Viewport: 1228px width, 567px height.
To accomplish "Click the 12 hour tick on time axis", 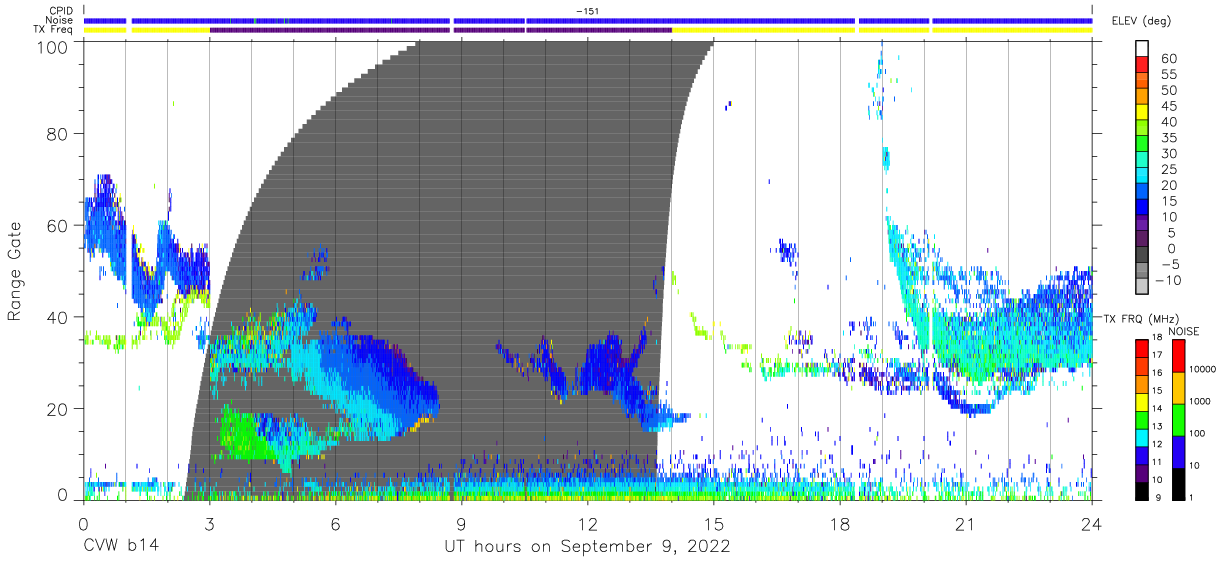I will coord(587,524).
